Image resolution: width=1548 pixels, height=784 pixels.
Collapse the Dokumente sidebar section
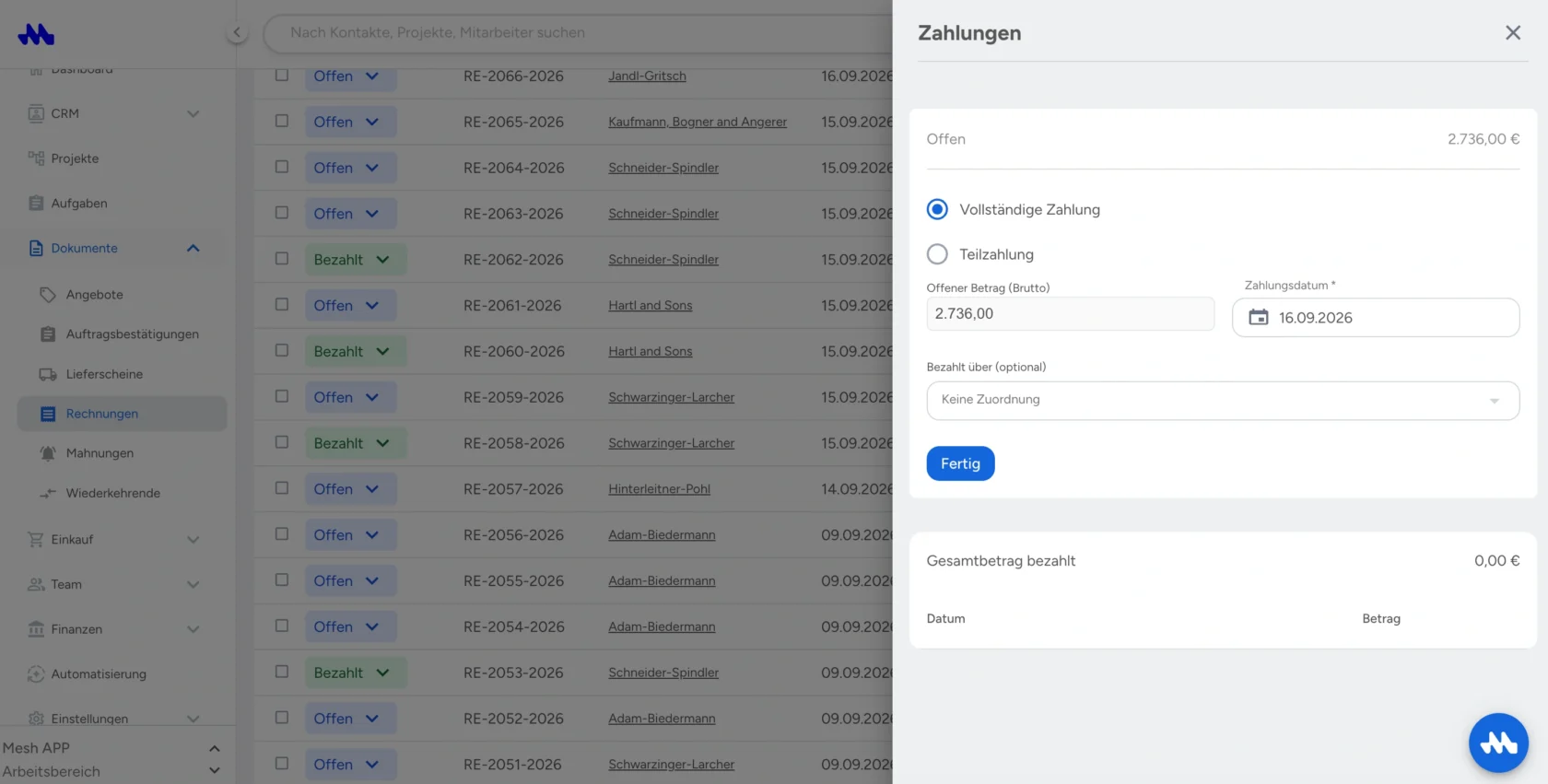click(x=193, y=248)
